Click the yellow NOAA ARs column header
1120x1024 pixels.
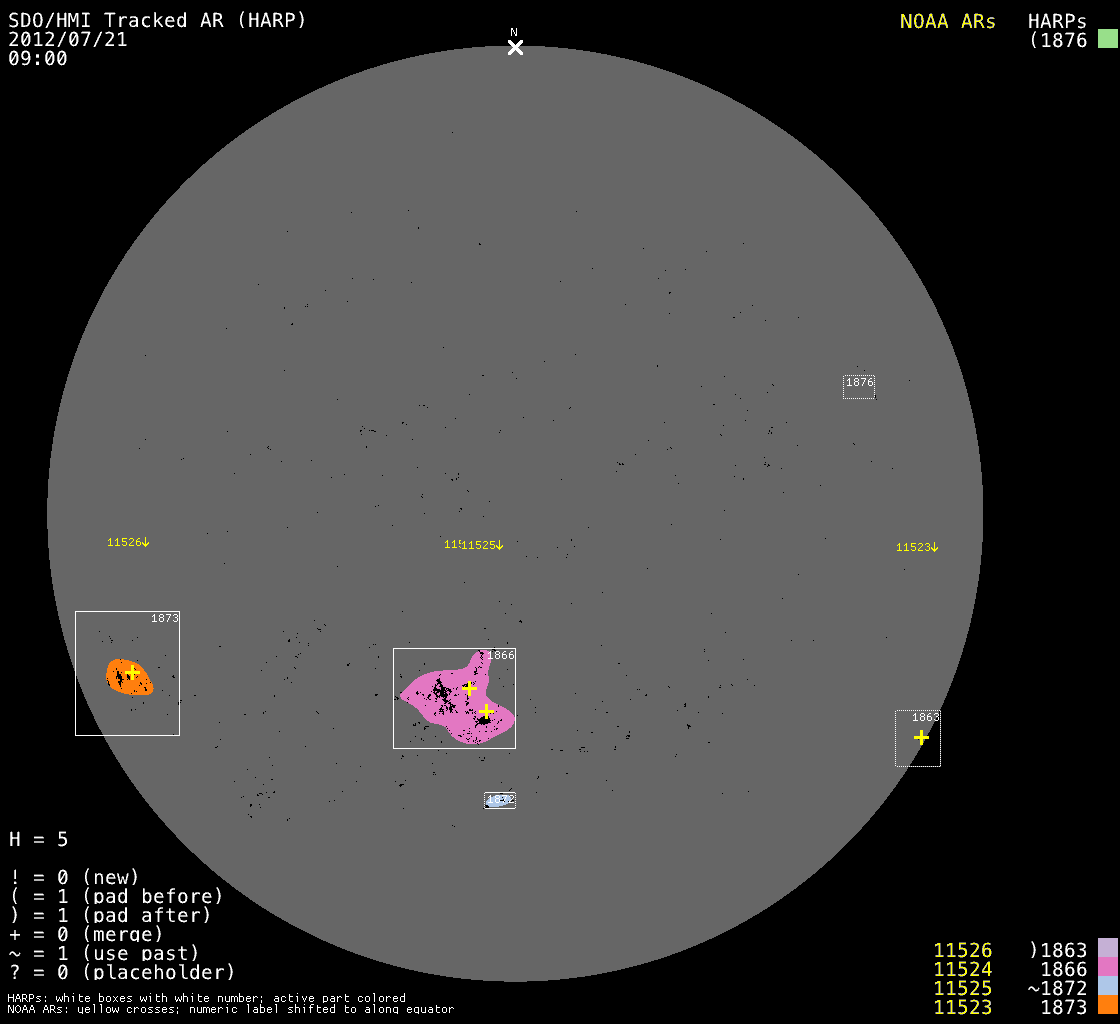tap(947, 21)
